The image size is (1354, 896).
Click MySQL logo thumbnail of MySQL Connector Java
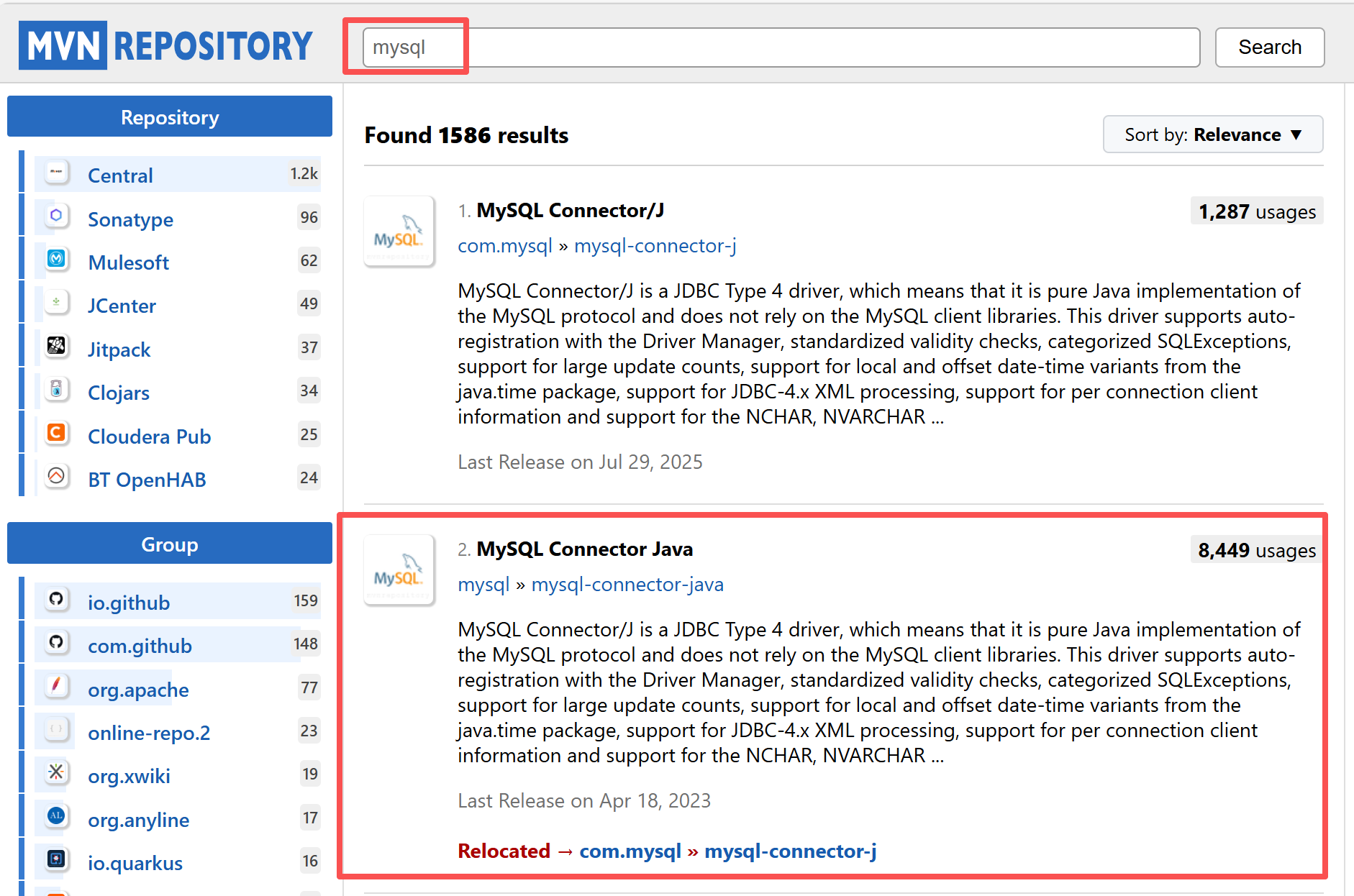pos(399,570)
